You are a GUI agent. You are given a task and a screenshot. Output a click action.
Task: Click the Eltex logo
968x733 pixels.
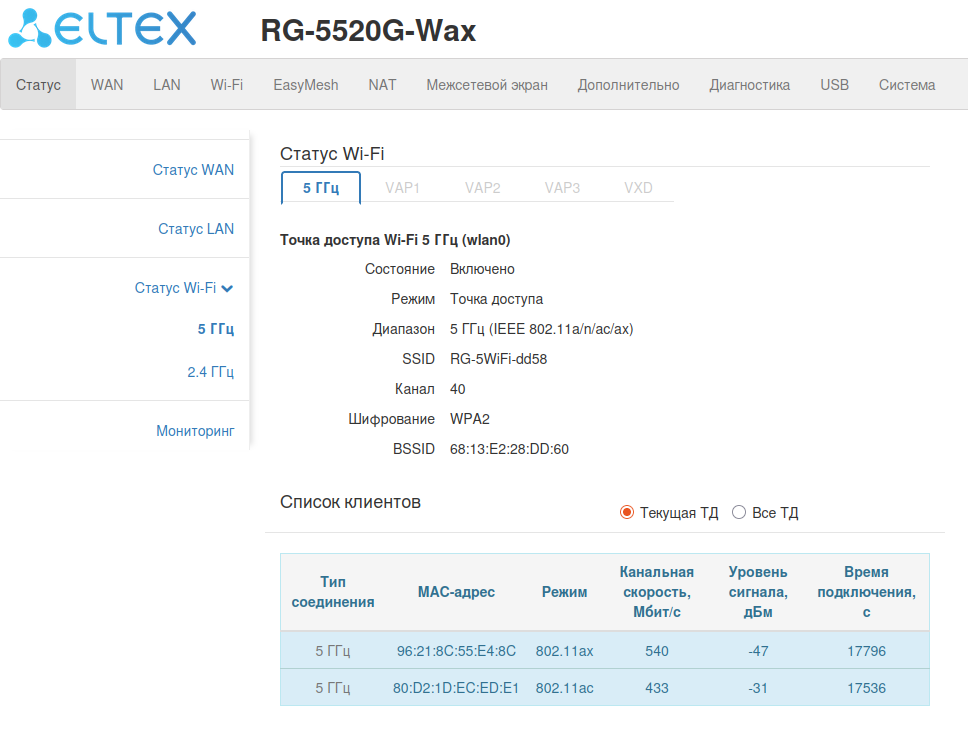coord(102,28)
